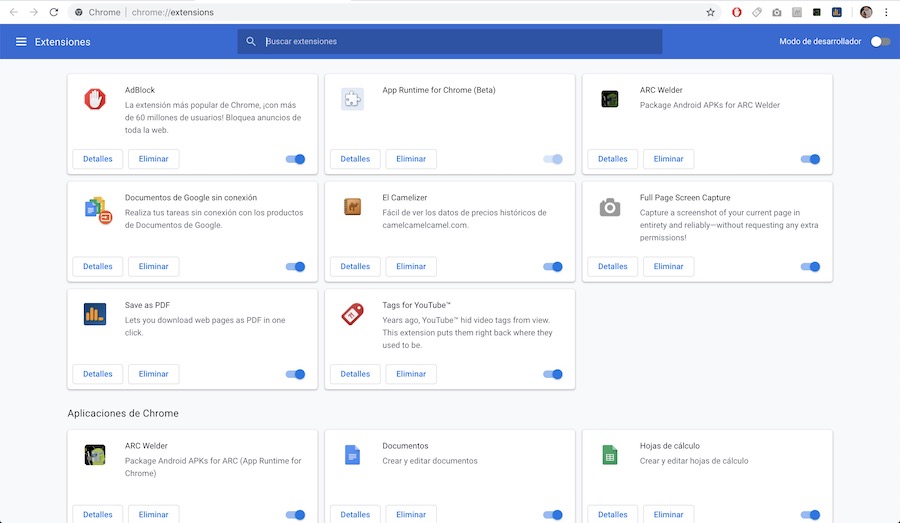900x523 pixels.
Task: Click the Tags for YouTube toolbar icon
Action: pos(757,12)
